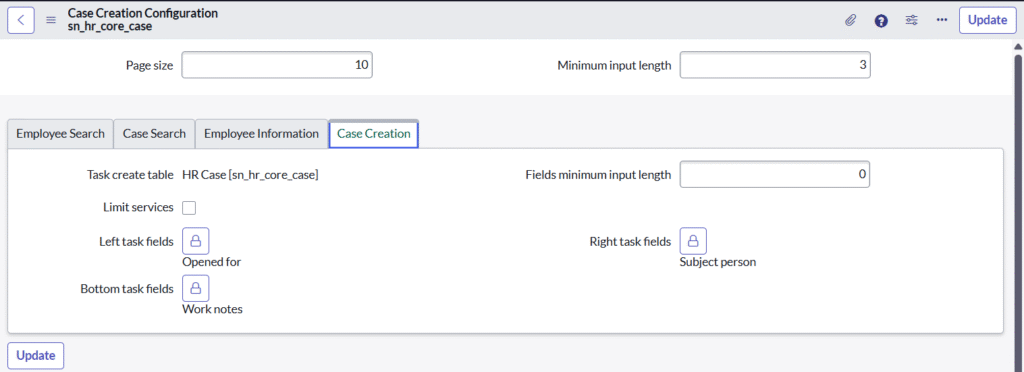Open more options ellipsis menu
The image size is (1024, 372).
coord(942,20)
